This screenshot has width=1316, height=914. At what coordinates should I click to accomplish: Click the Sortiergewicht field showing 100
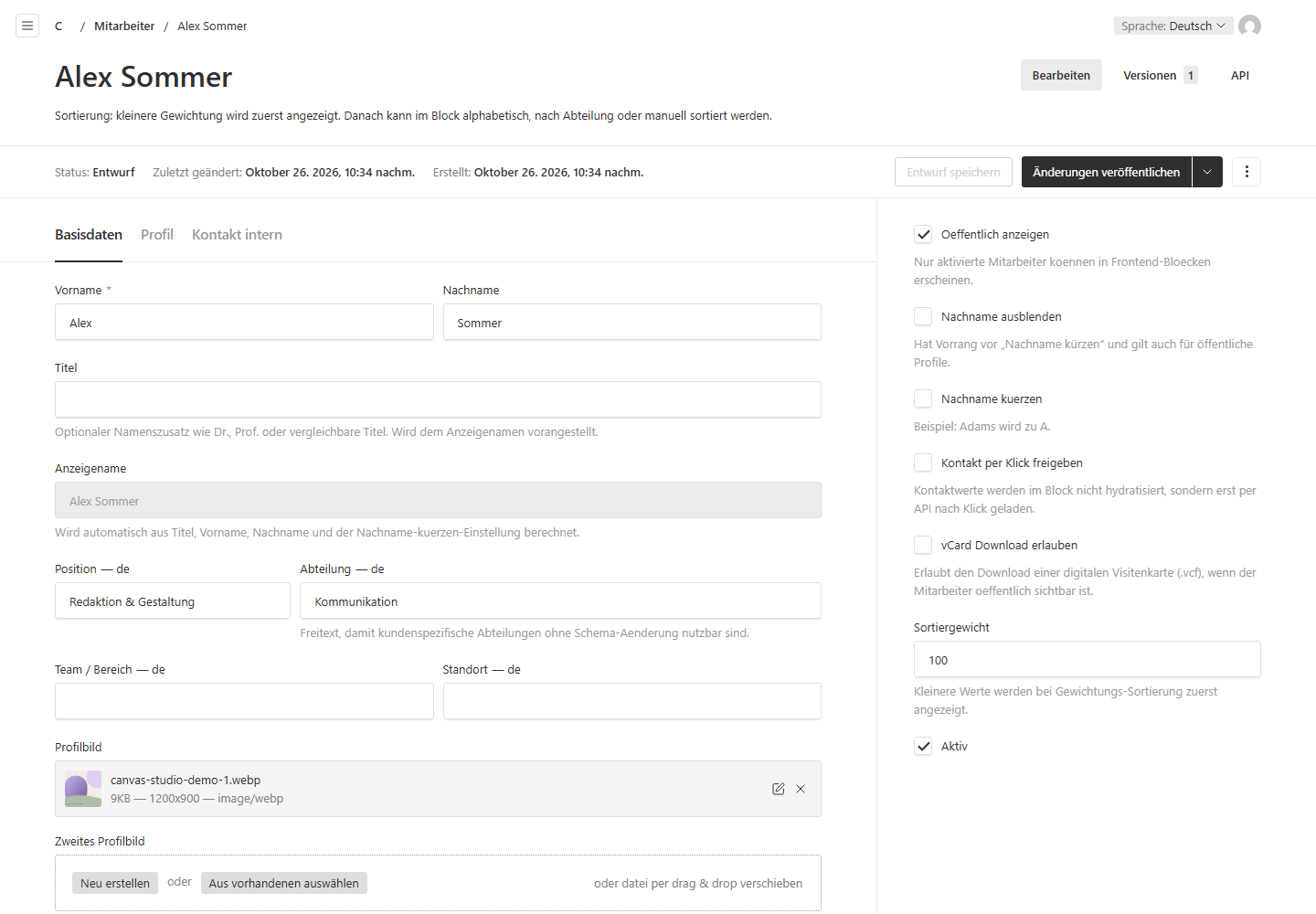point(1088,659)
